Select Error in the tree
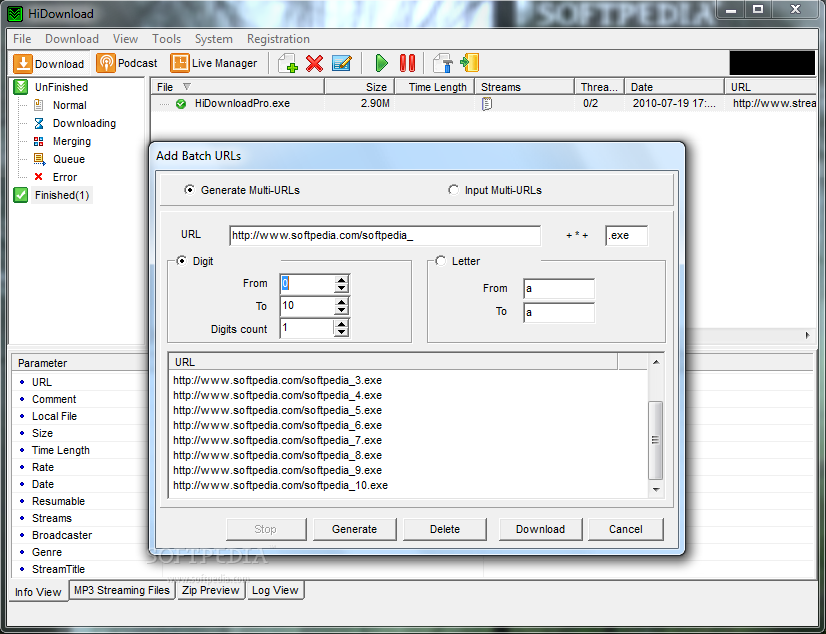 click(x=65, y=177)
